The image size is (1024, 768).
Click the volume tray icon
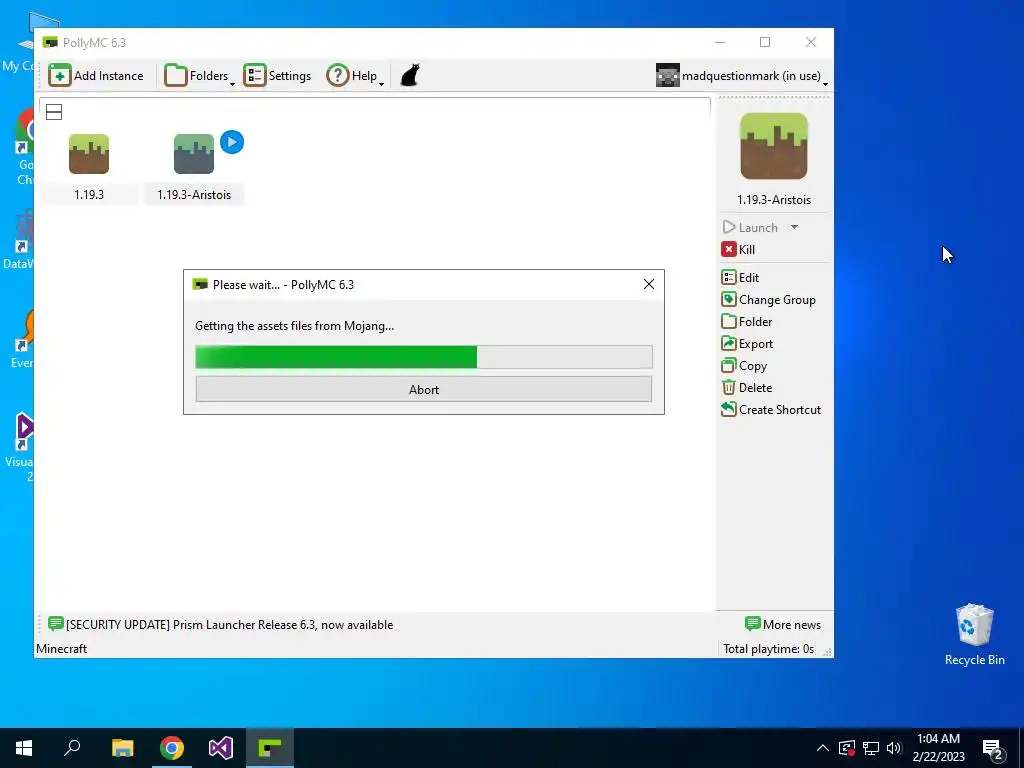click(x=894, y=748)
